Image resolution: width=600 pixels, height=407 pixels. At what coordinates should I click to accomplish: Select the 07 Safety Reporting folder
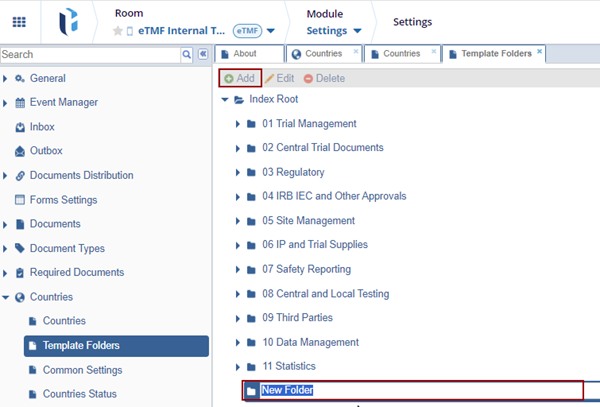tap(306, 269)
